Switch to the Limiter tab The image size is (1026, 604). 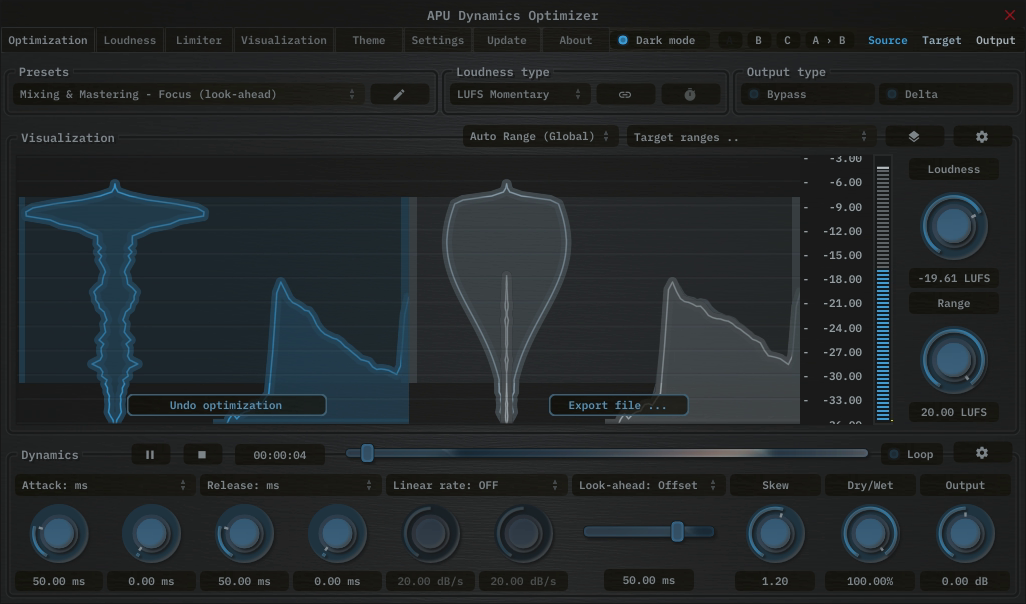(199, 40)
